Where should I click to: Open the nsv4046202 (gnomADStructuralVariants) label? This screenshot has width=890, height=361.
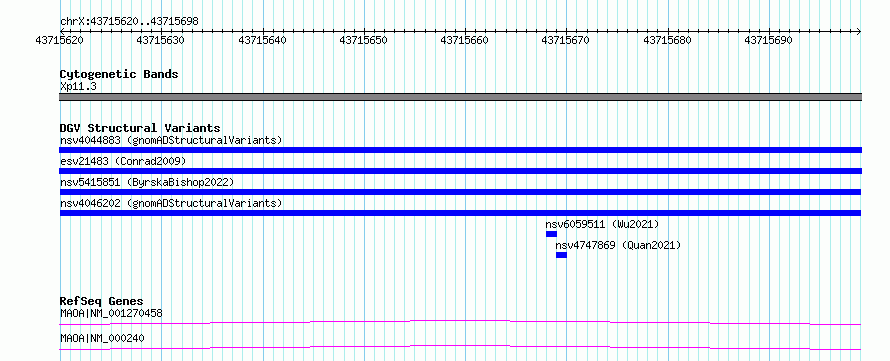point(171,203)
